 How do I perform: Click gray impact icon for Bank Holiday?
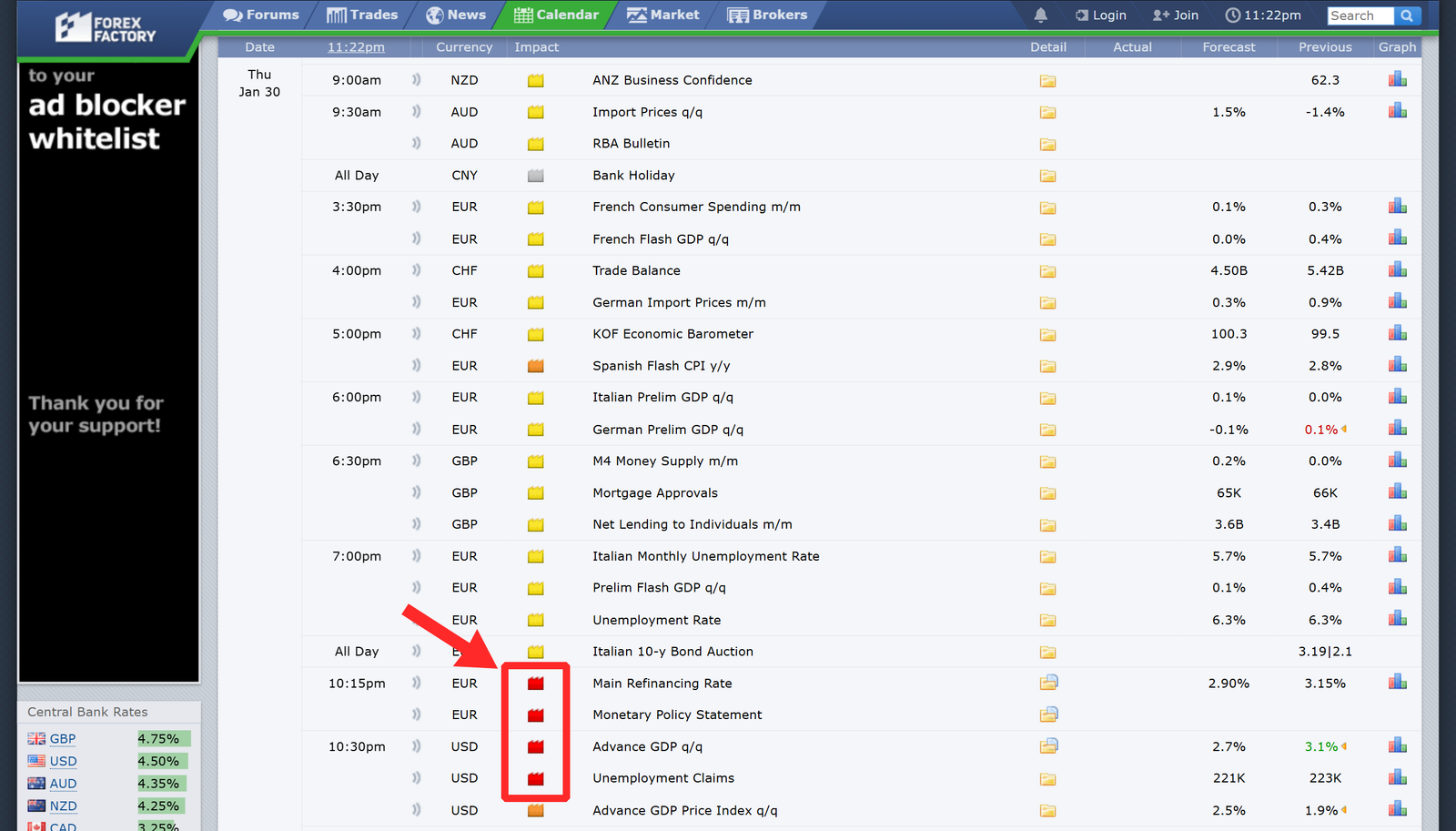(536, 176)
